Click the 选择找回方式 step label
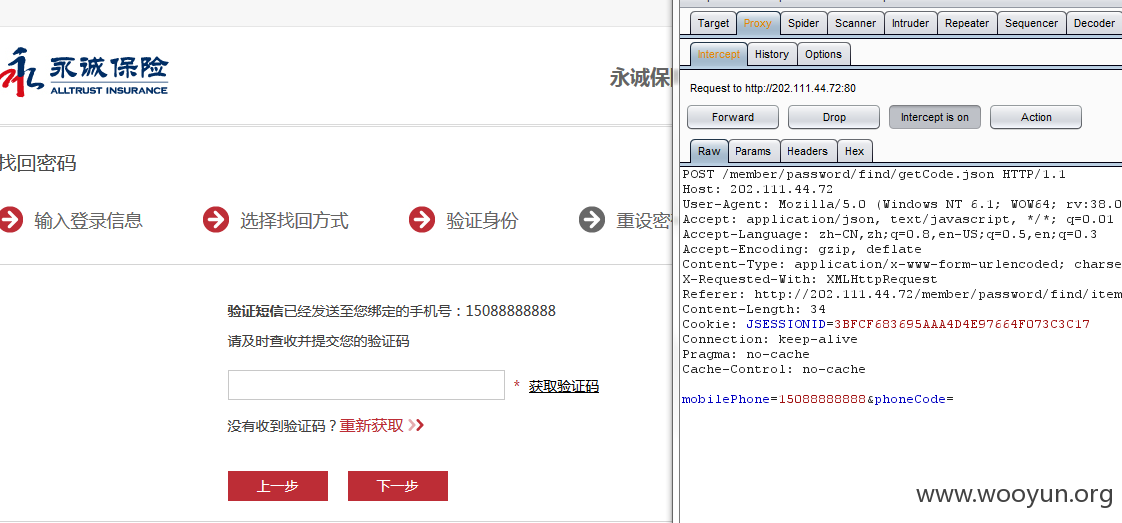 point(294,220)
